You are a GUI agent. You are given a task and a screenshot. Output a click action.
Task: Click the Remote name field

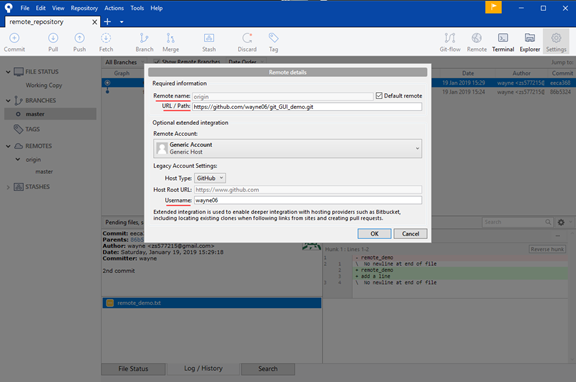pos(283,97)
